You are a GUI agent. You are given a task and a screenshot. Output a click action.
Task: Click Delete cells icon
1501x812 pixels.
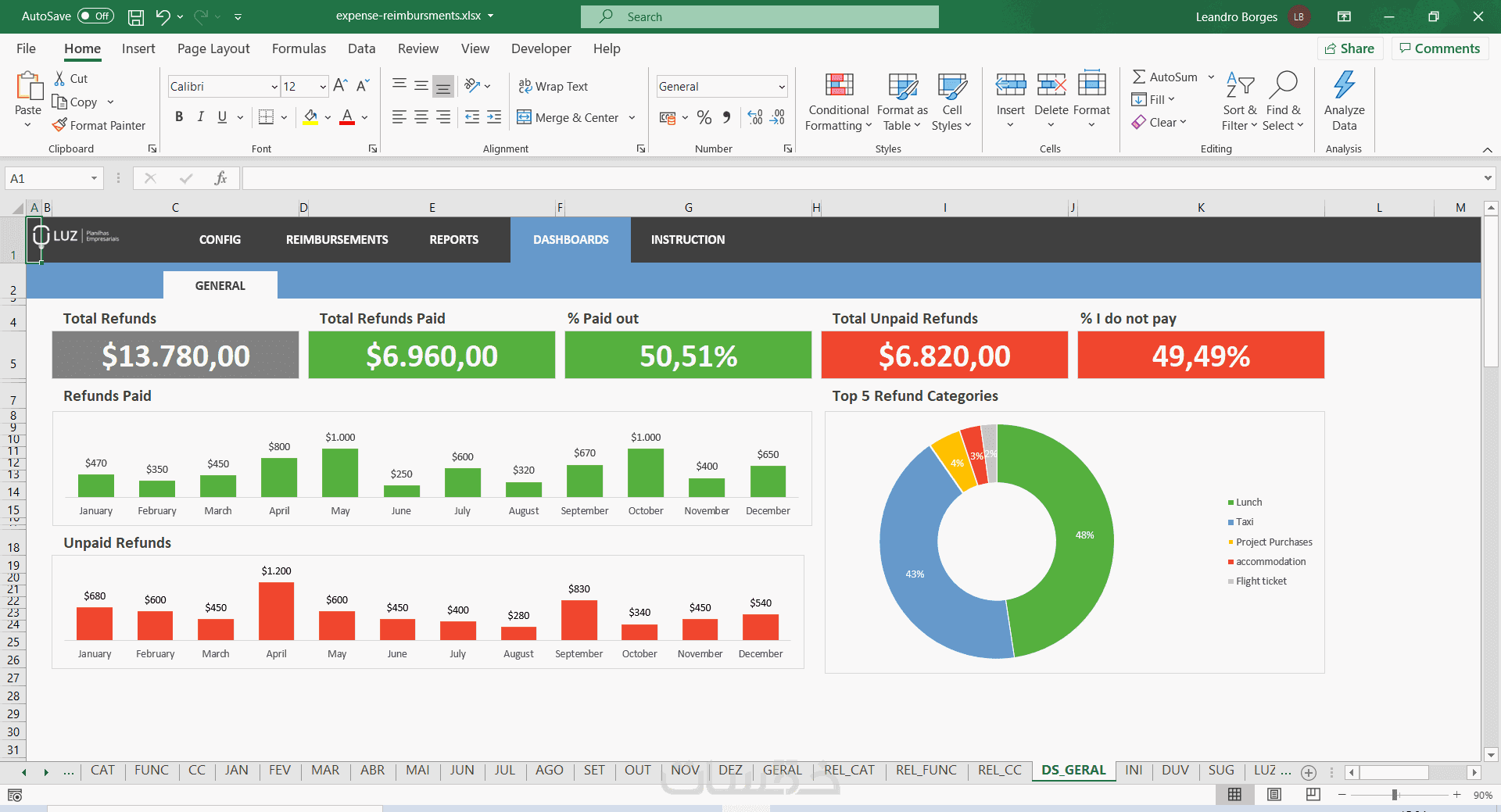point(1051,84)
